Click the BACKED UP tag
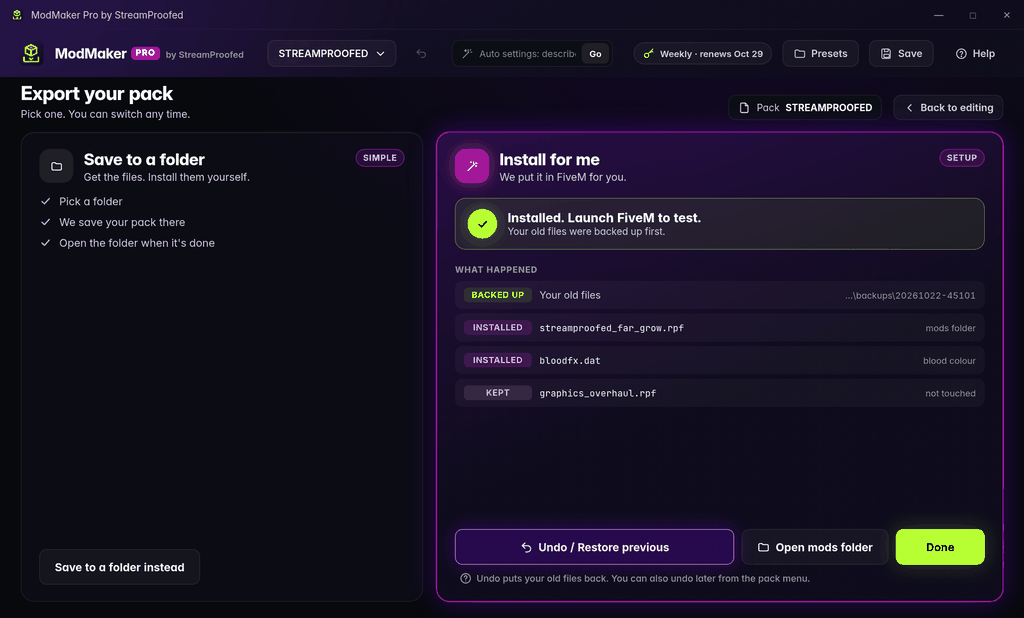The width and height of the screenshot is (1024, 618). point(498,295)
